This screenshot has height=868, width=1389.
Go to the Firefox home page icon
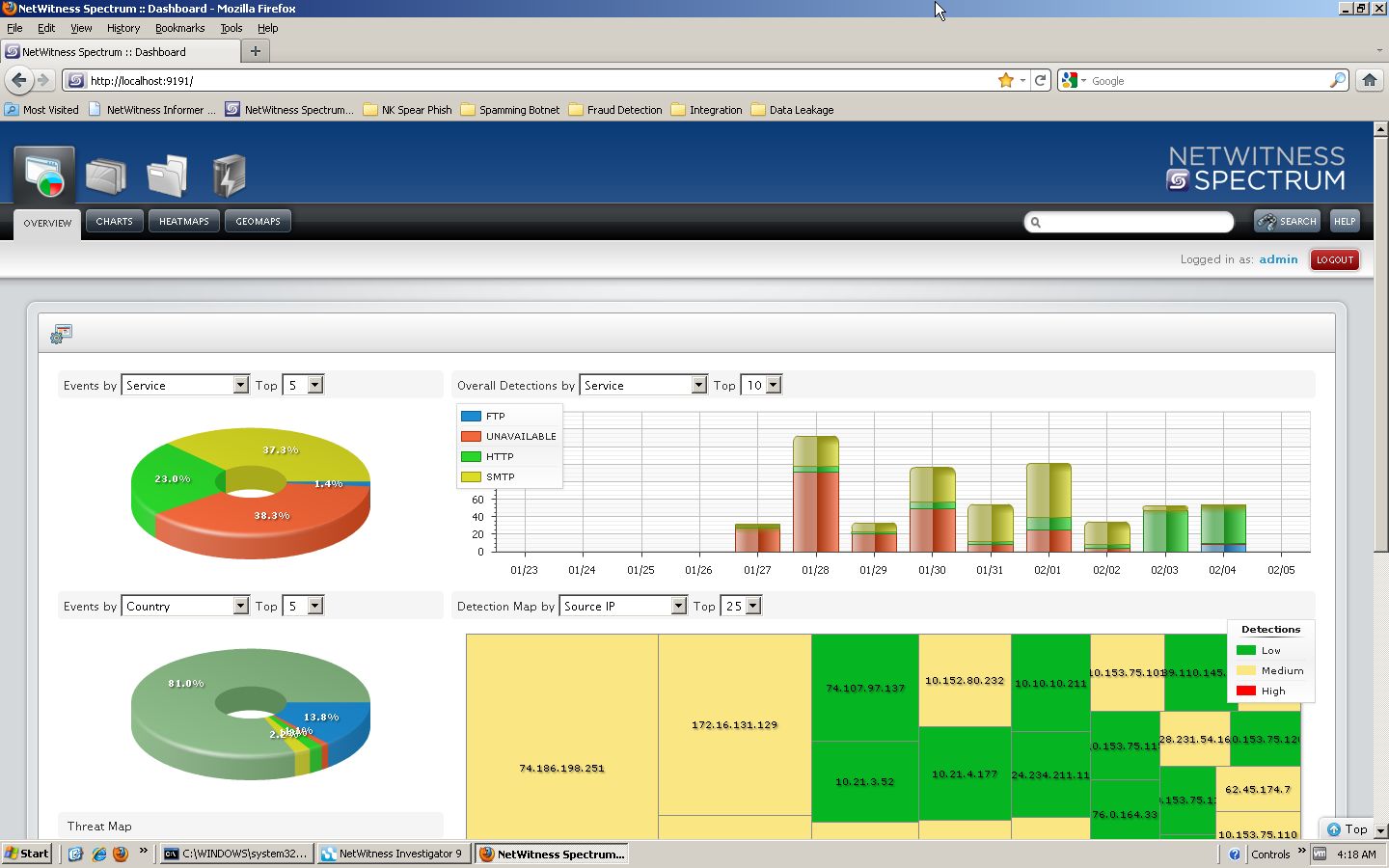pyautogui.click(x=1370, y=80)
